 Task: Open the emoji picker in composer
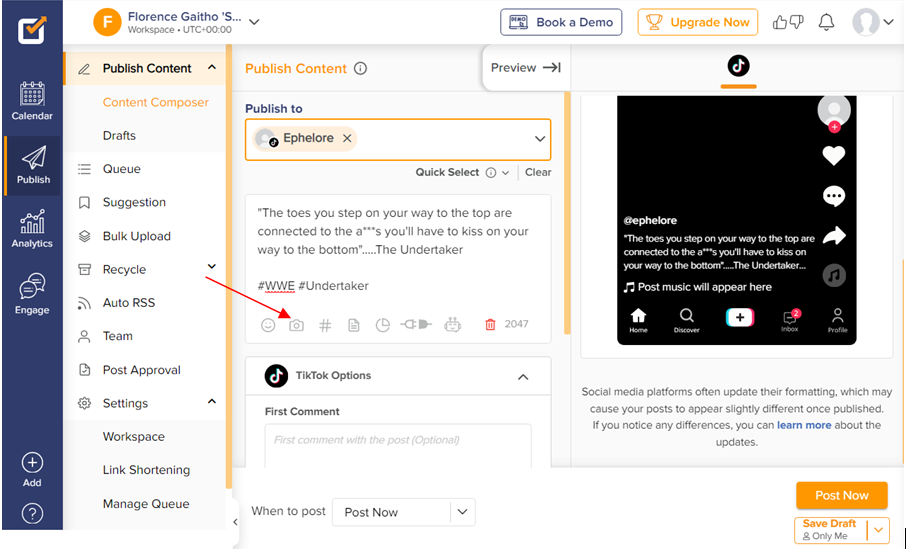tap(268, 325)
